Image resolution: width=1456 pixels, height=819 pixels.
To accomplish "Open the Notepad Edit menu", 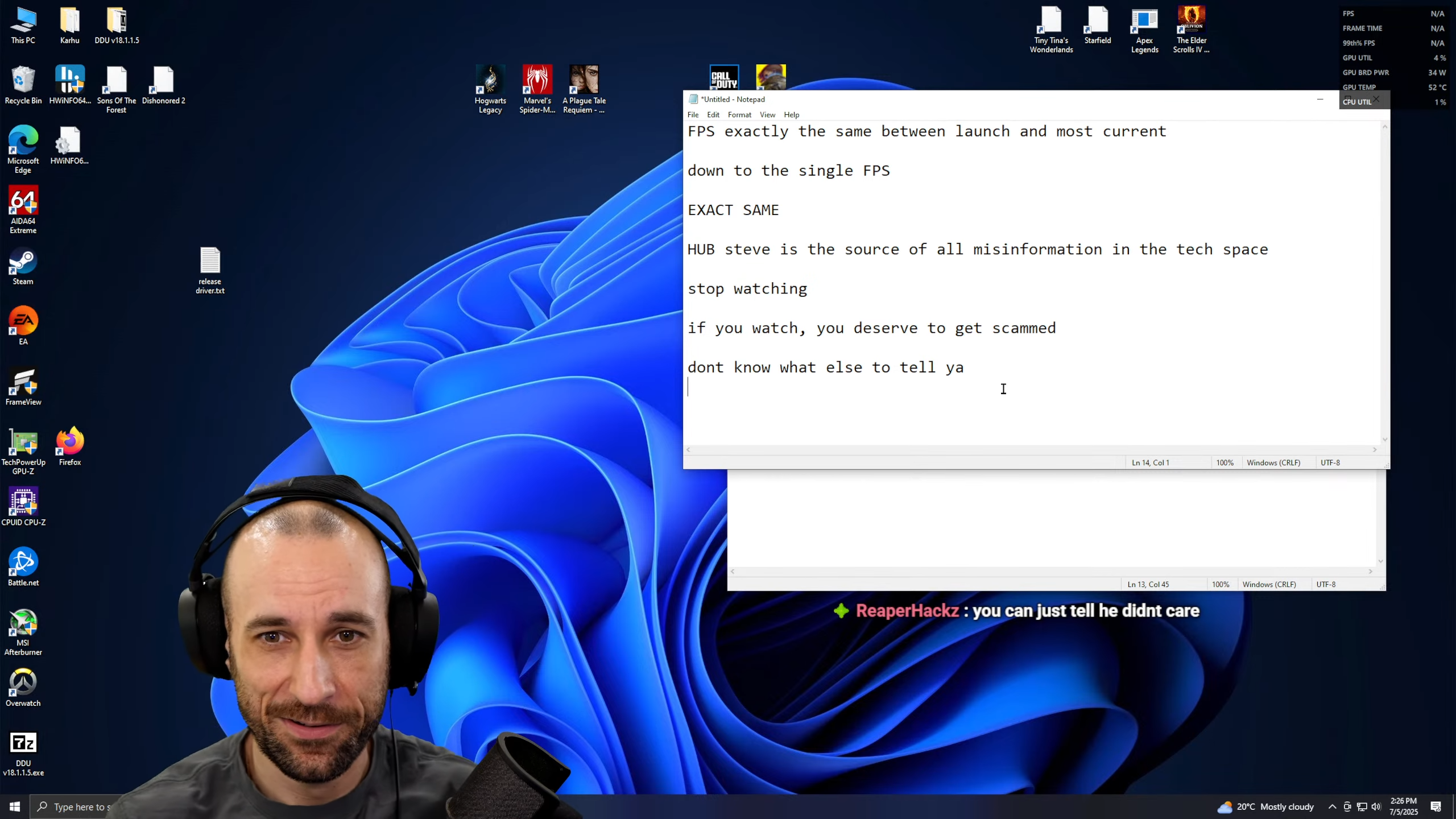I will click(713, 114).
